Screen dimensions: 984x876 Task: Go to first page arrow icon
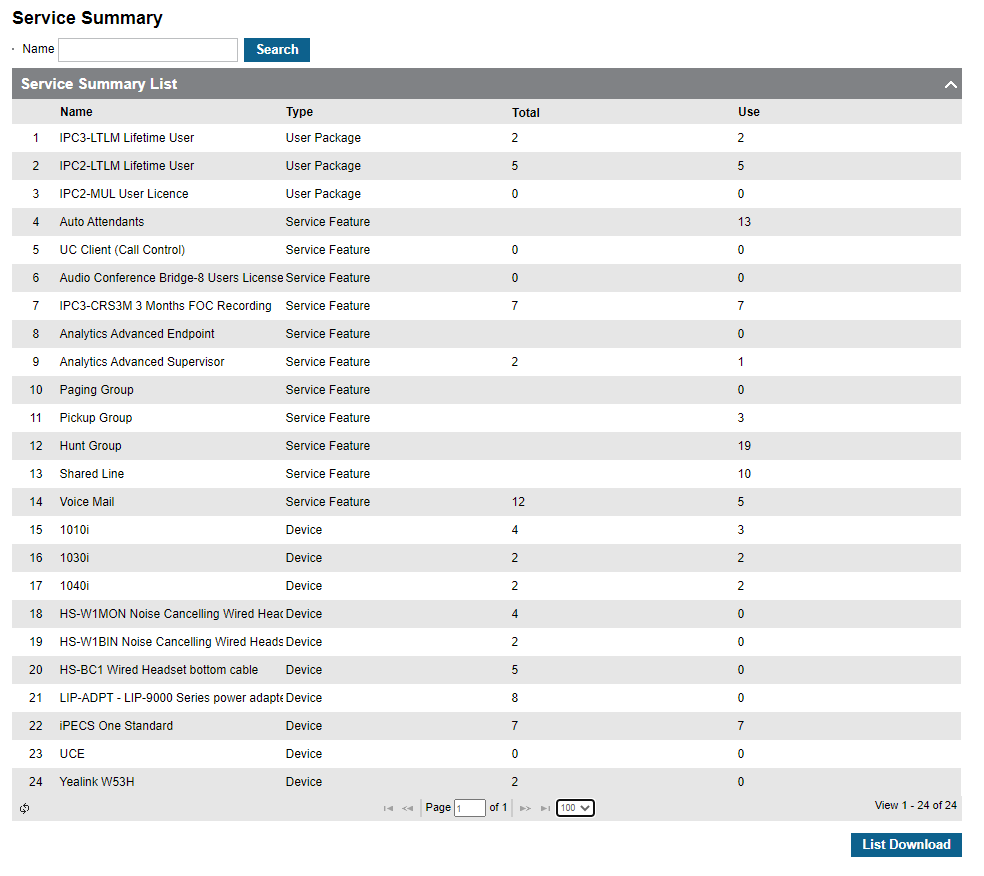coord(388,808)
